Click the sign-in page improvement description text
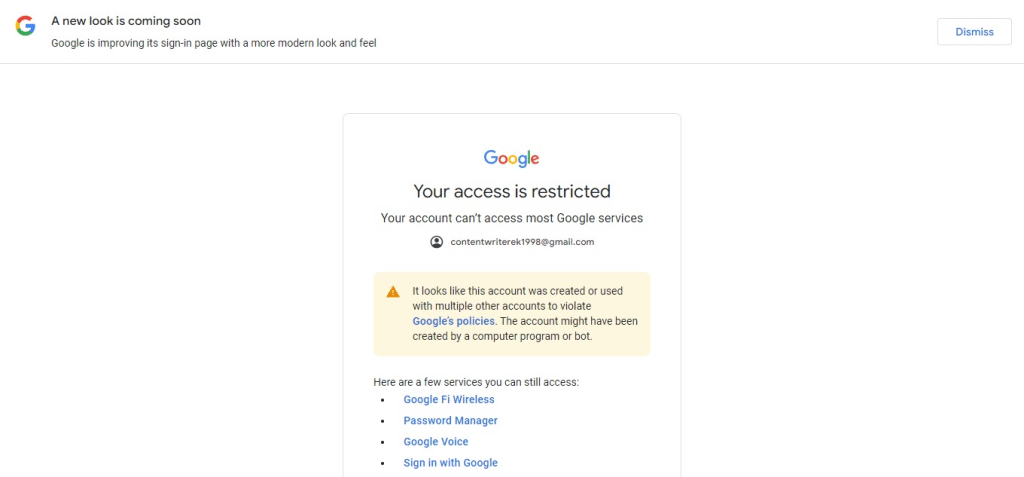Viewport: 1024px width, 477px height. click(214, 44)
